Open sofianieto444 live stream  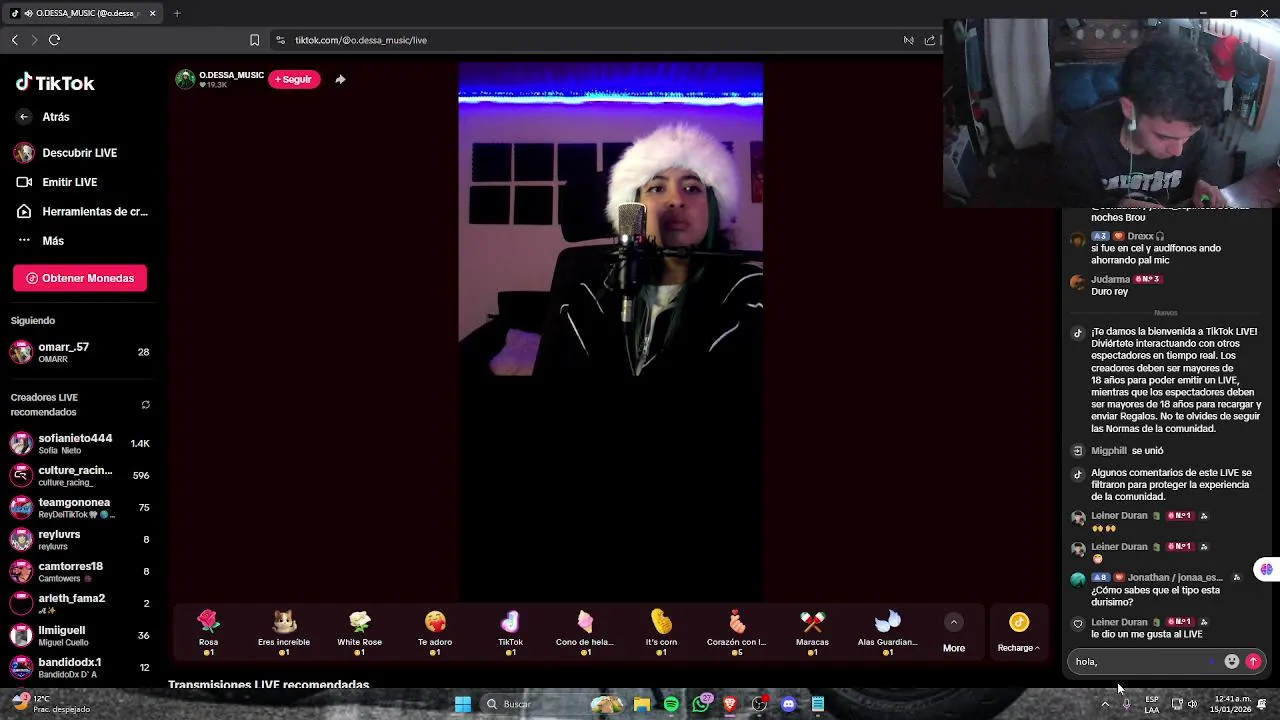click(80, 443)
